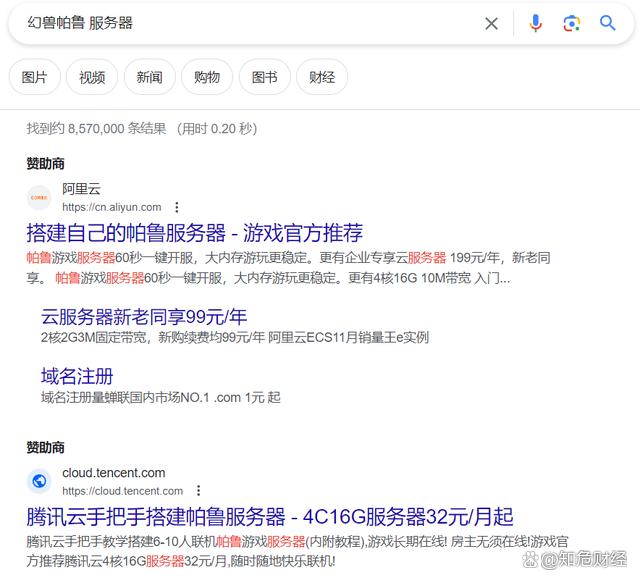Start voice search with microphone icon
This screenshot has height=583, width=640.
pos(536,23)
